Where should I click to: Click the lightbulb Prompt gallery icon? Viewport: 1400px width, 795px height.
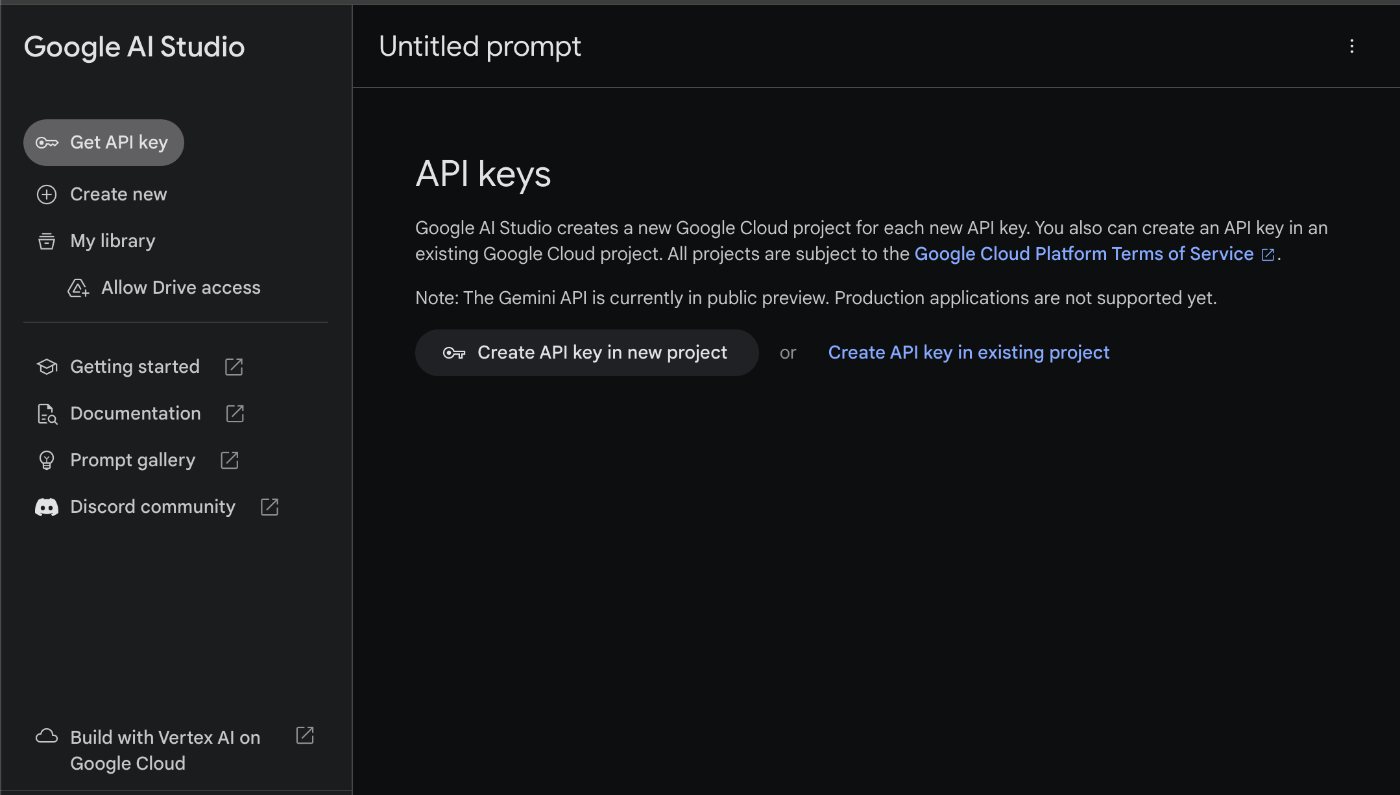47,460
